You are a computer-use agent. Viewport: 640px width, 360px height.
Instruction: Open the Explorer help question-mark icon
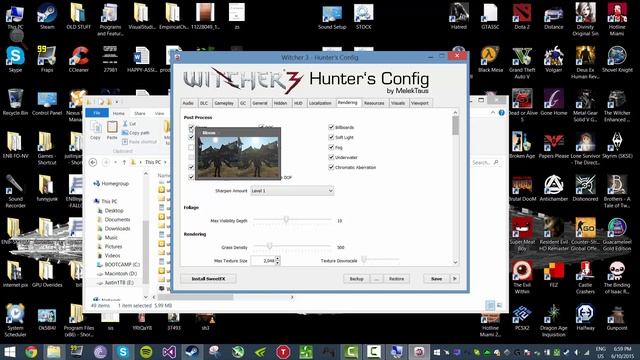[502, 113]
